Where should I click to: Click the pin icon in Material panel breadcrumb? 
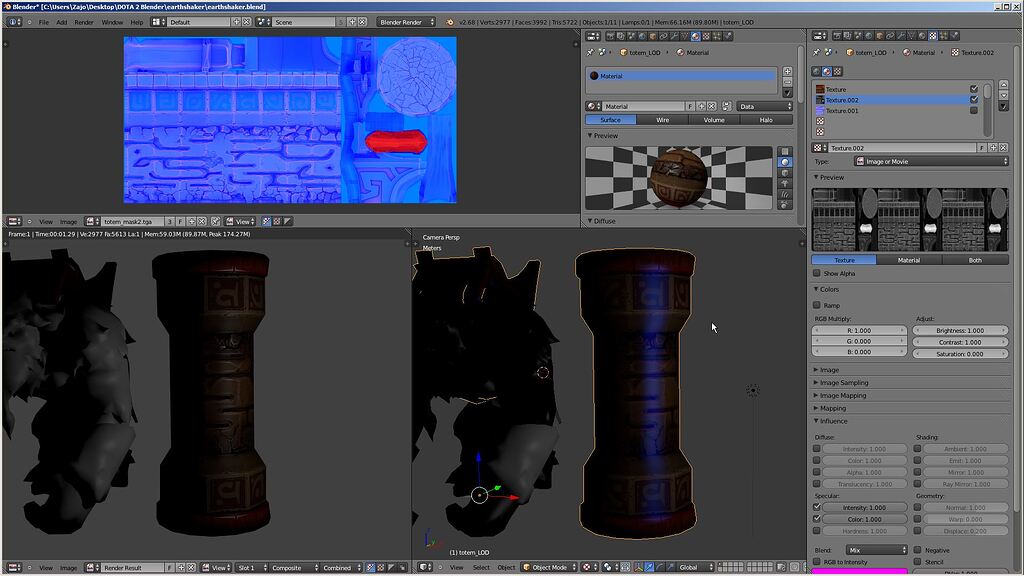590,52
